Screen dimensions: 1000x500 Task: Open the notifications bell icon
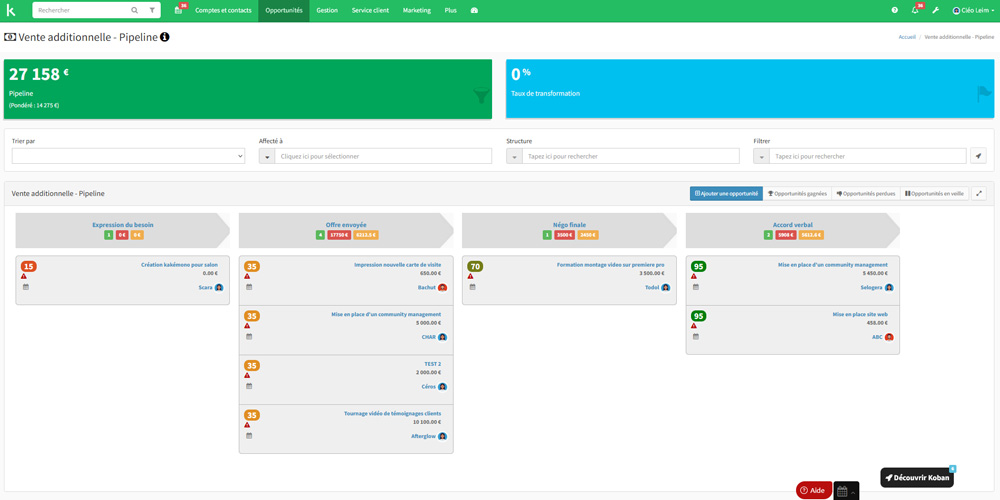914,10
